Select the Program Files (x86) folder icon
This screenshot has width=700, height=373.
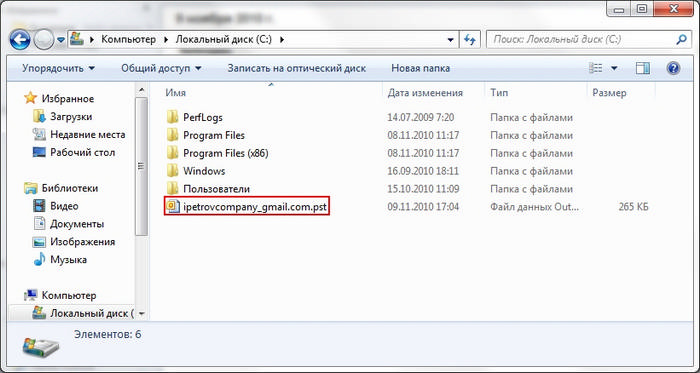click(x=172, y=153)
